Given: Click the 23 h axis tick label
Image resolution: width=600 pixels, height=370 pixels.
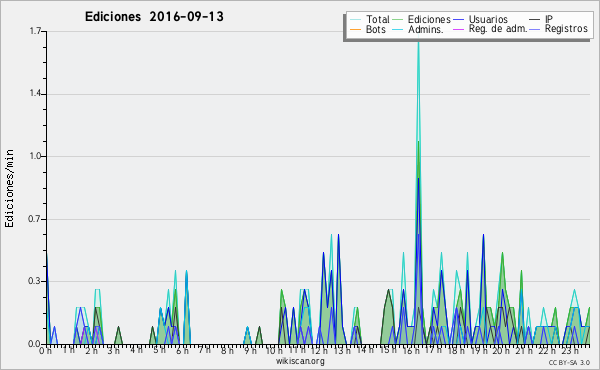Looking at the screenshot, I should (570, 351).
